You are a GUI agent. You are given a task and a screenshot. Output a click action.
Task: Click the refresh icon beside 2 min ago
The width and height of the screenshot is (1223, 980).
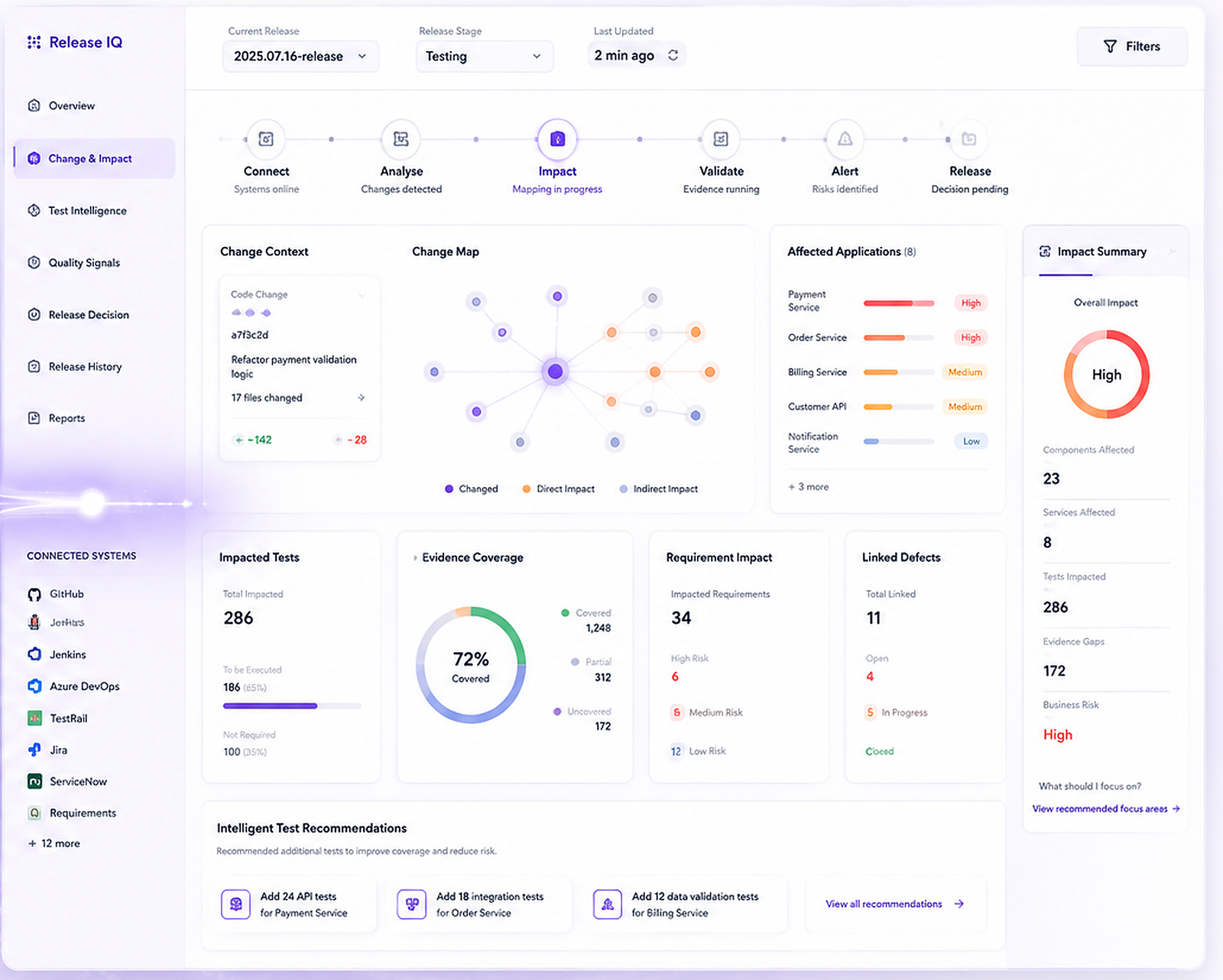coord(673,55)
